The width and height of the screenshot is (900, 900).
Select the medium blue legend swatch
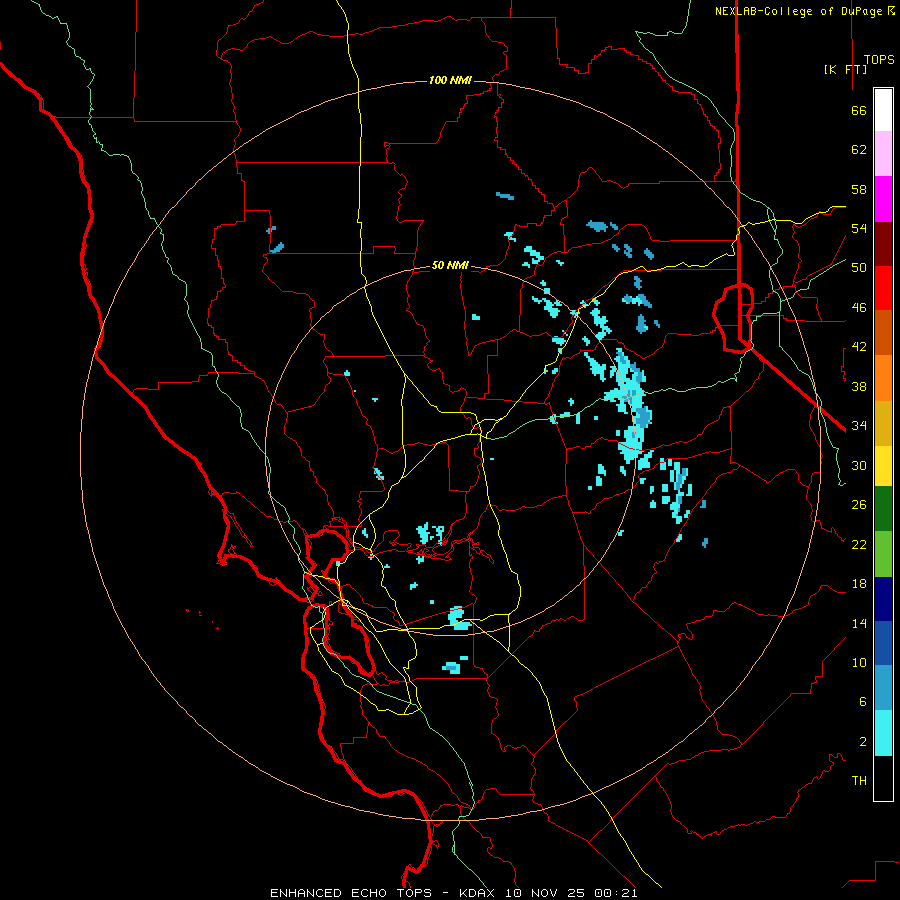[x=883, y=643]
